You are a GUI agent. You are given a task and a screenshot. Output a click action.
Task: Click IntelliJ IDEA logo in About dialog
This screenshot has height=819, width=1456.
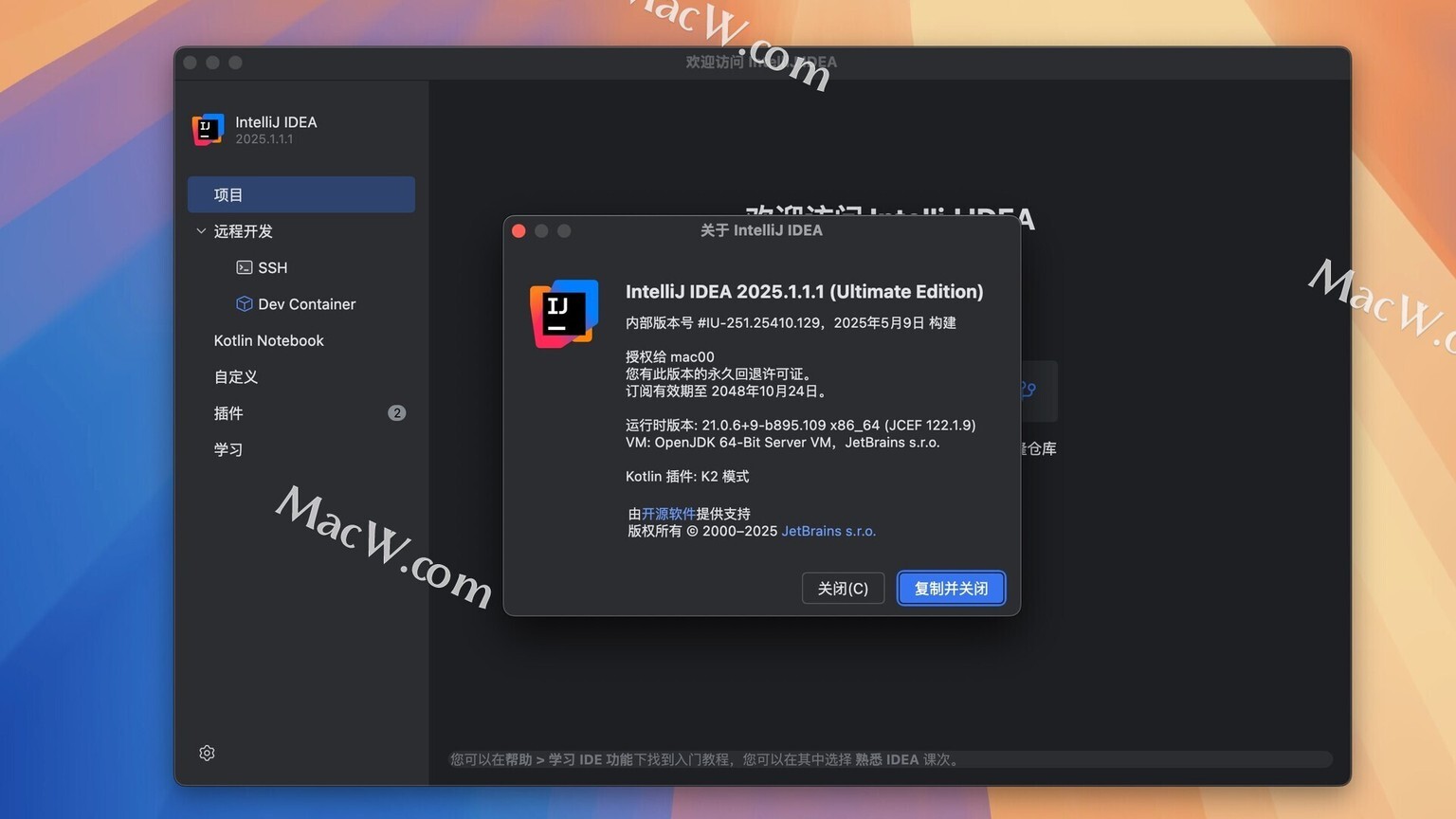coord(564,314)
